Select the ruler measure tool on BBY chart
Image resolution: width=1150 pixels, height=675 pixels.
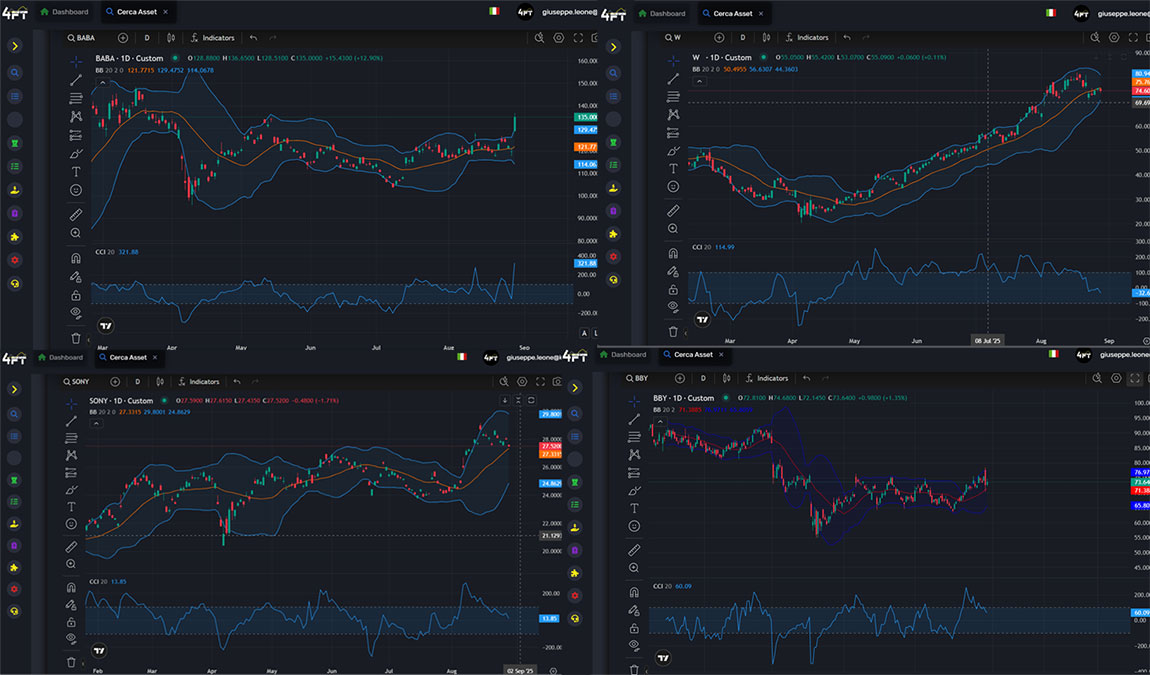[633, 550]
